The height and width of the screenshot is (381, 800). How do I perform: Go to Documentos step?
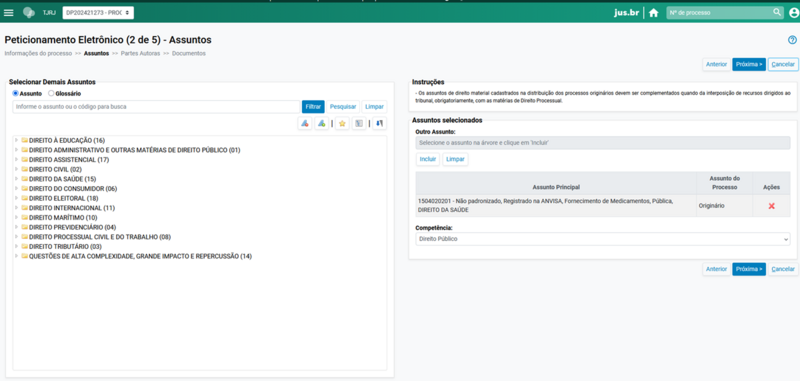tap(189, 53)
